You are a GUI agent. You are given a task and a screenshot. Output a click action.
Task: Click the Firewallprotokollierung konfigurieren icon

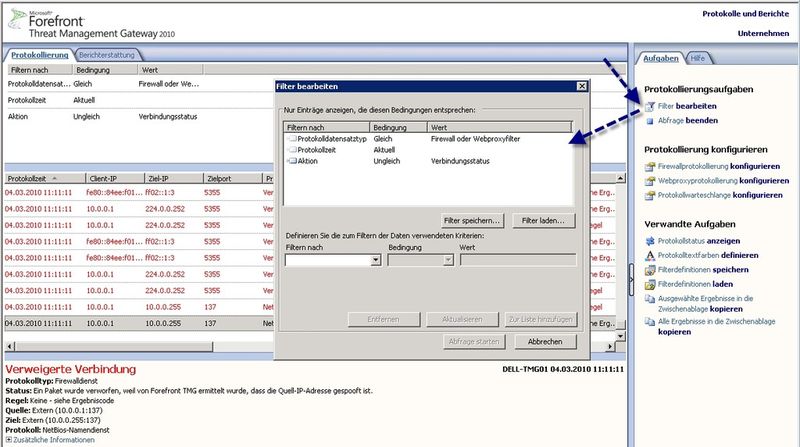pos(650,165)
